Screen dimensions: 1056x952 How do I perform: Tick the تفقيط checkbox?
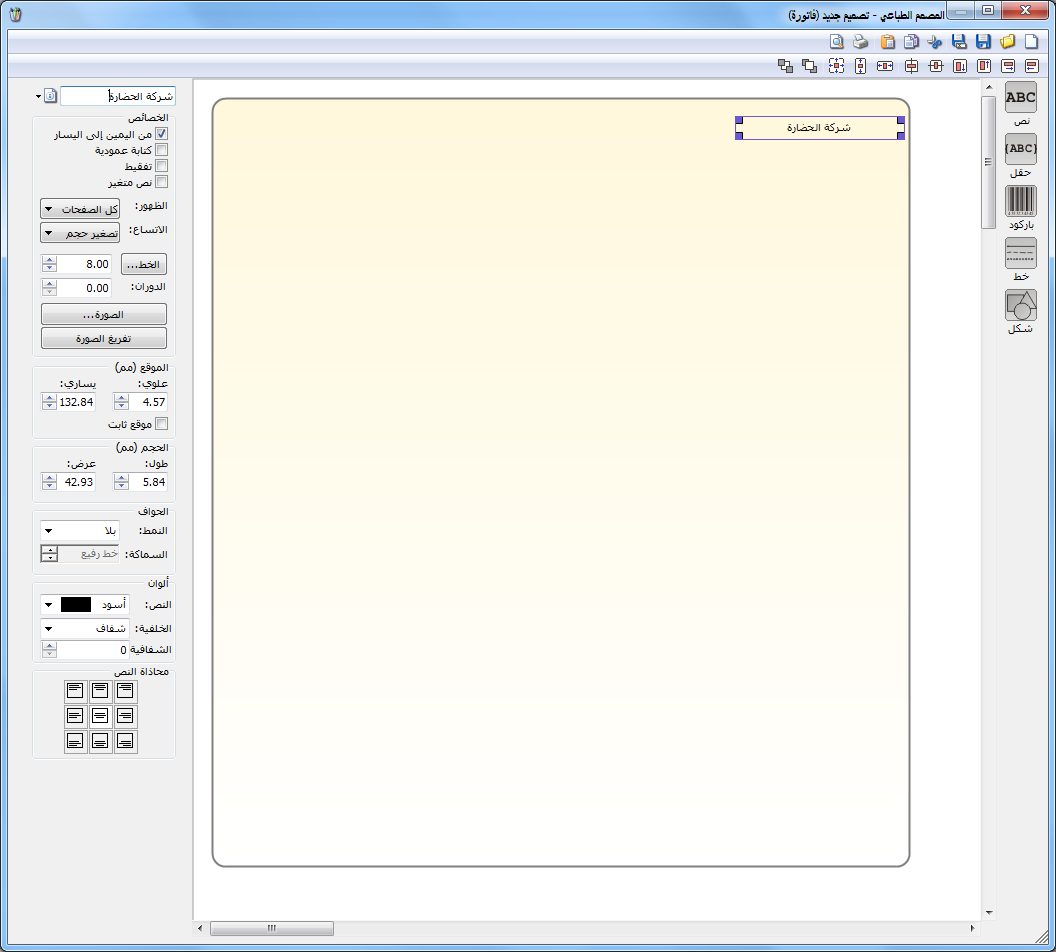pos(162,166)
